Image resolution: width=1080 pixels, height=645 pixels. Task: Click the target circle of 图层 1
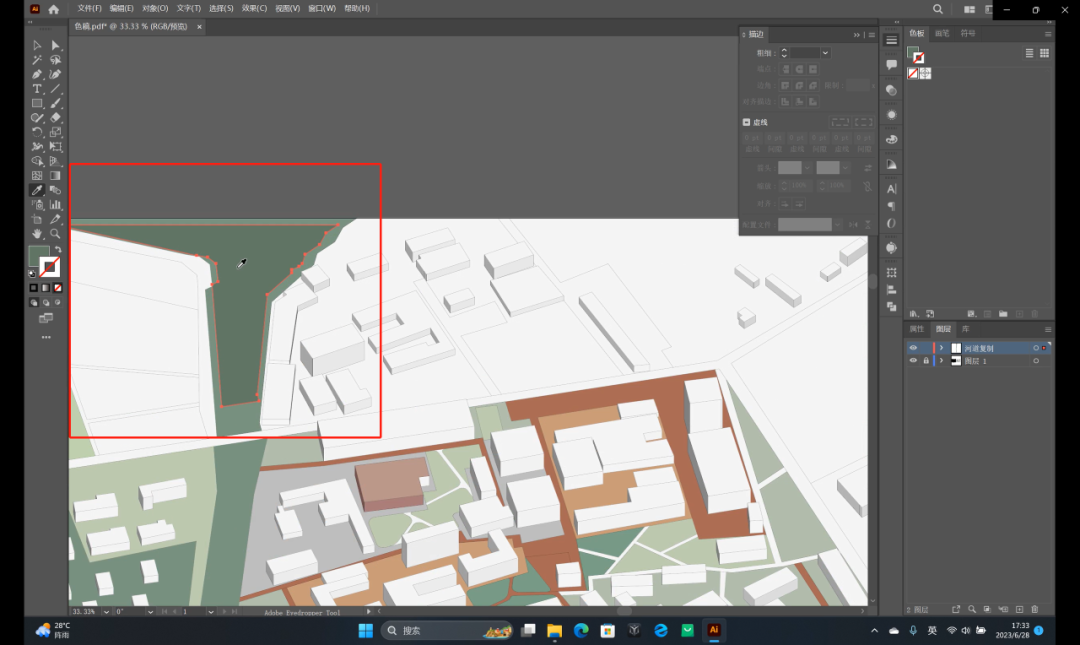tap(1036, 360)
